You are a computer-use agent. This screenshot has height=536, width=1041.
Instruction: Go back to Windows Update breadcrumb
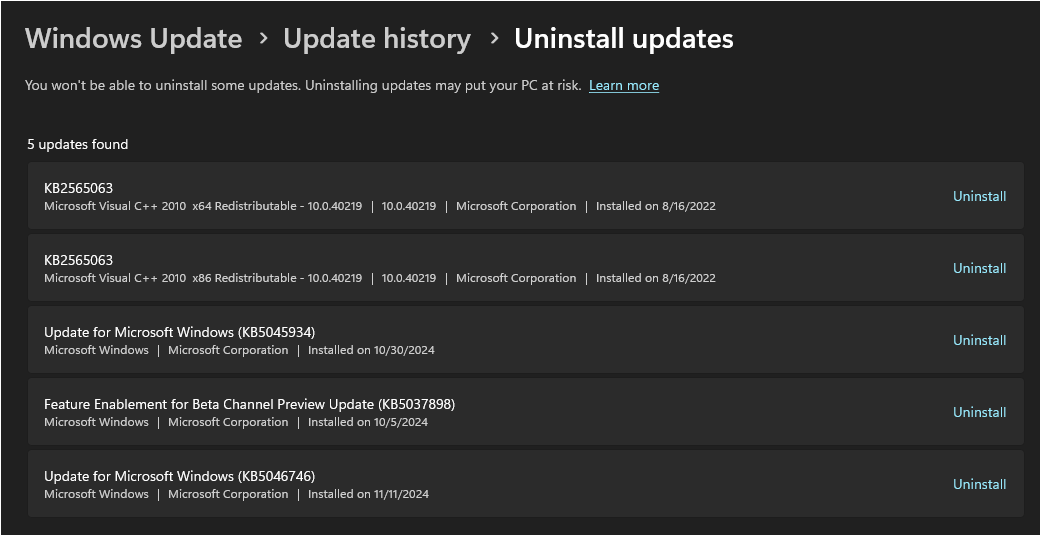[x=133, y=39]
